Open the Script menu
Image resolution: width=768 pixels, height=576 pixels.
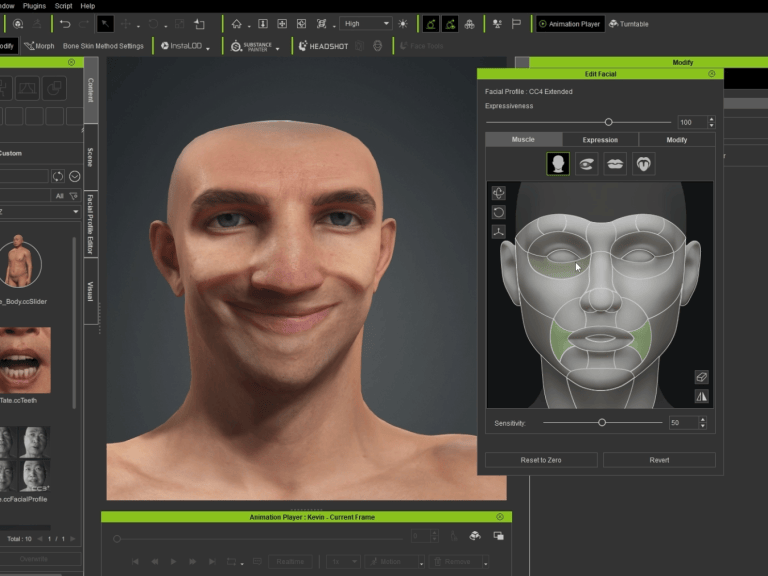click(63, 6)
